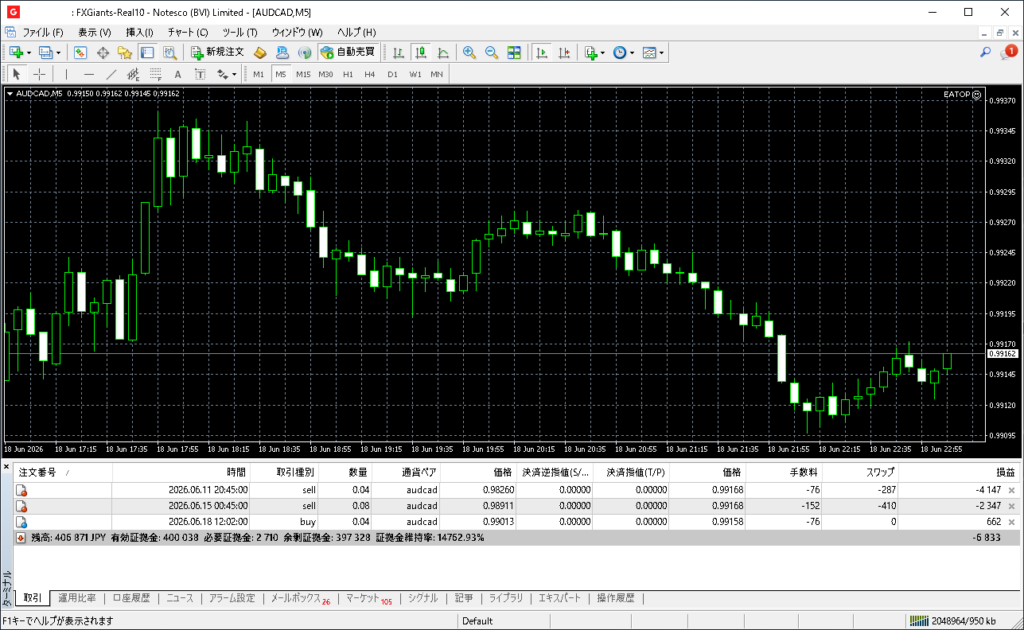The height and width of the screenshot is (630, 1024).
Task: Open the ファイル (F) menu
Action: pos(43,32)
